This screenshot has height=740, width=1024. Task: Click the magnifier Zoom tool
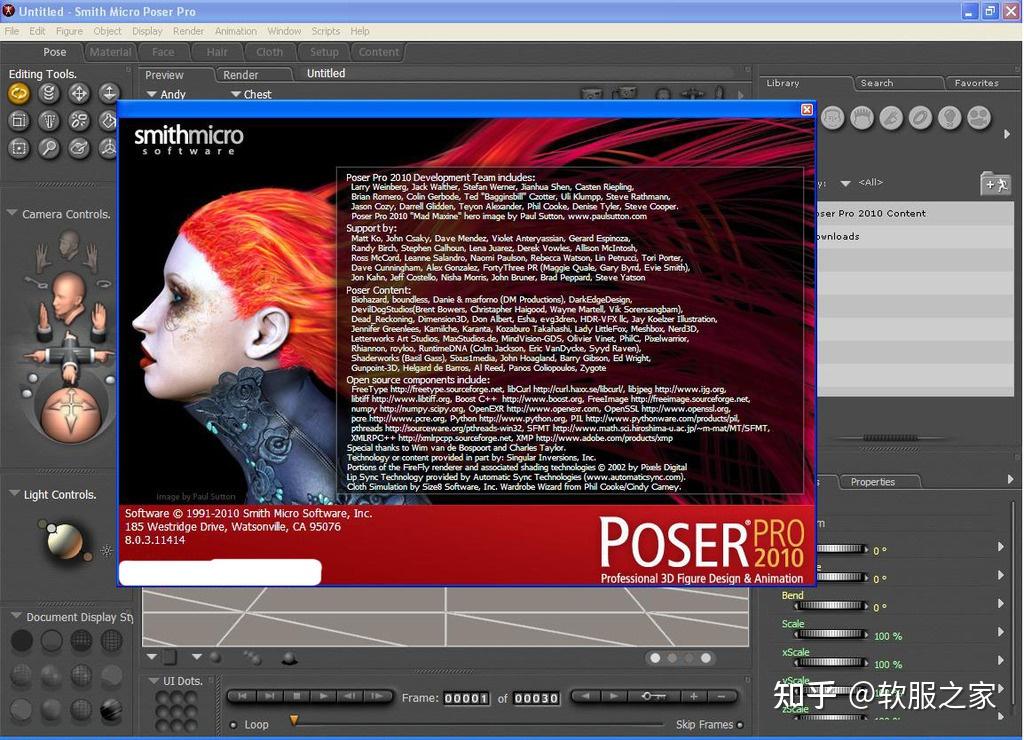[48, 148]
